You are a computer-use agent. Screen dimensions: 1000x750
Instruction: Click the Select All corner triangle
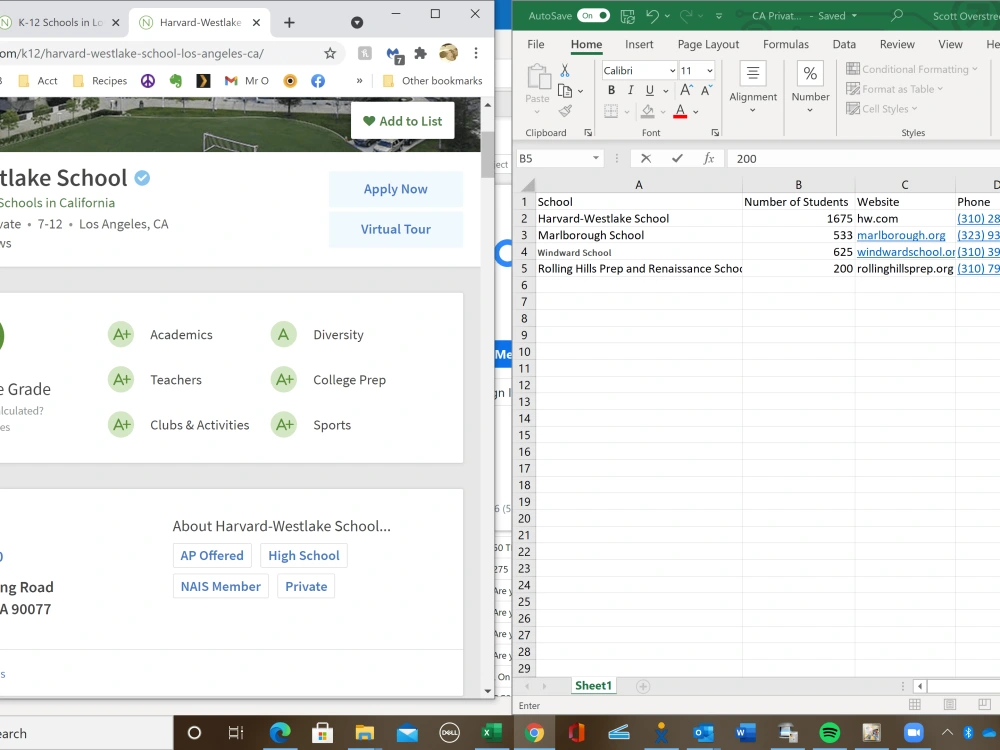click(527, 185)
